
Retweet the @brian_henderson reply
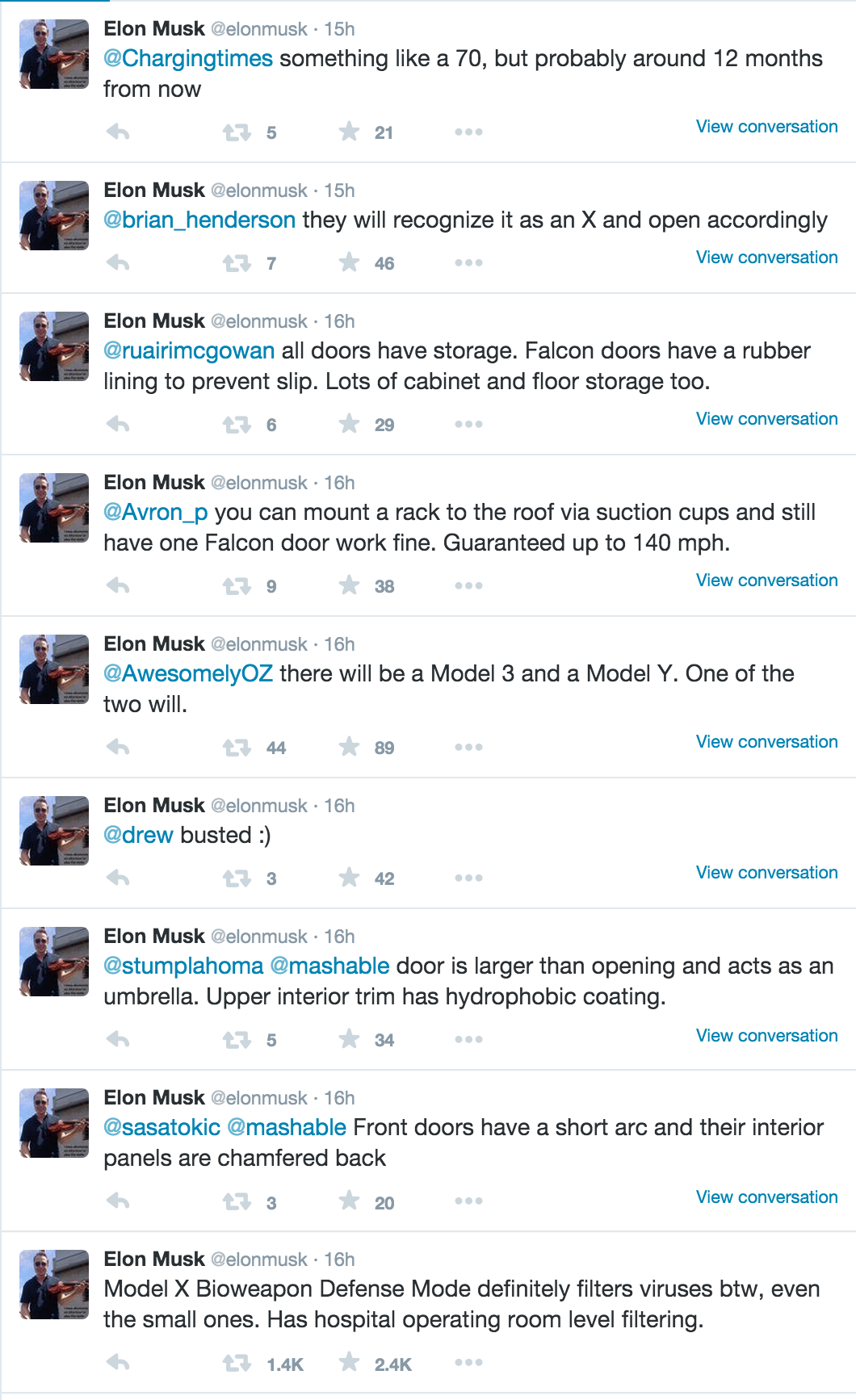pos(237,263)
